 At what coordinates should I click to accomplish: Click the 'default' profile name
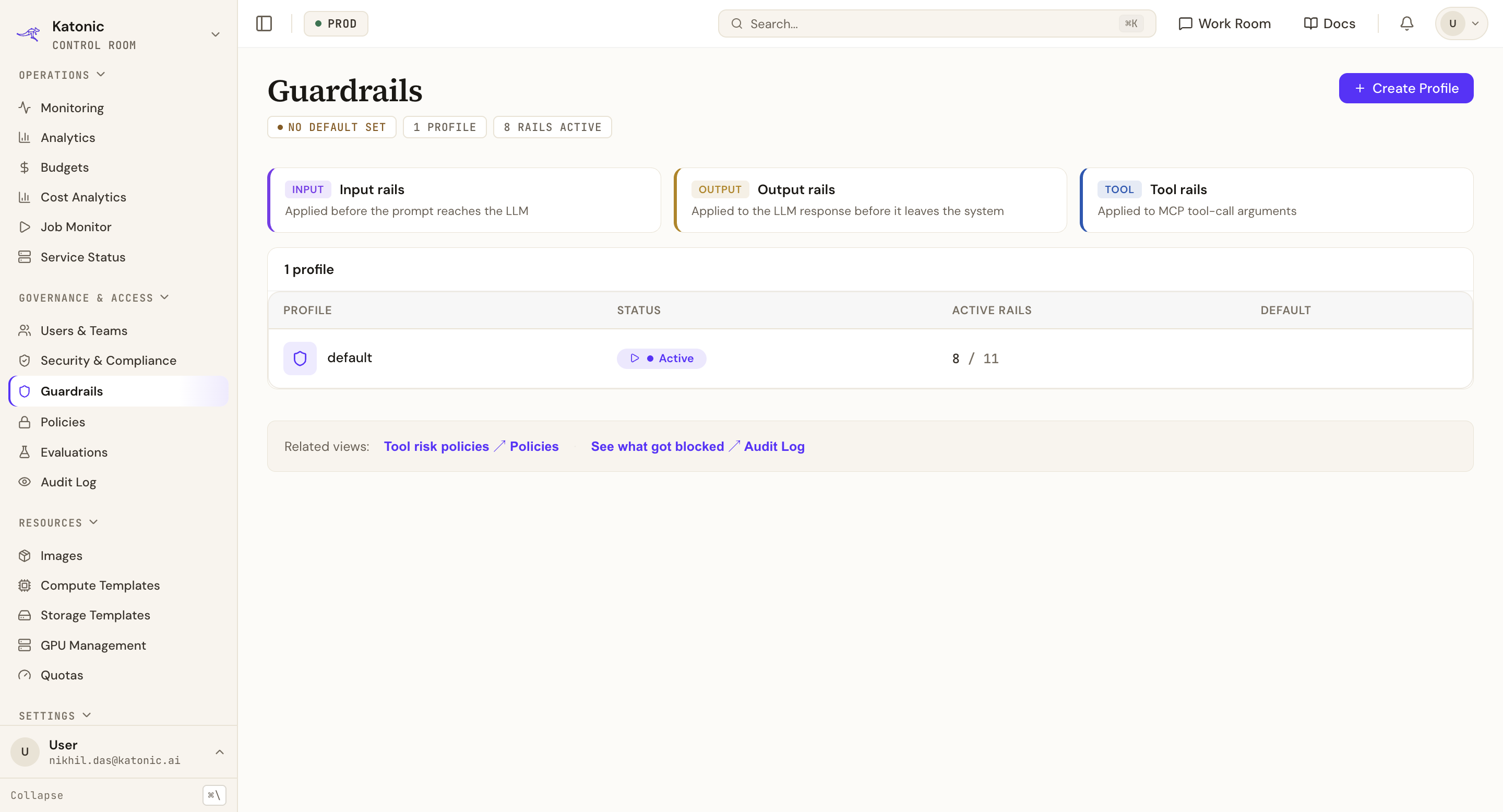pyautogui.click(x=350, y=357)
